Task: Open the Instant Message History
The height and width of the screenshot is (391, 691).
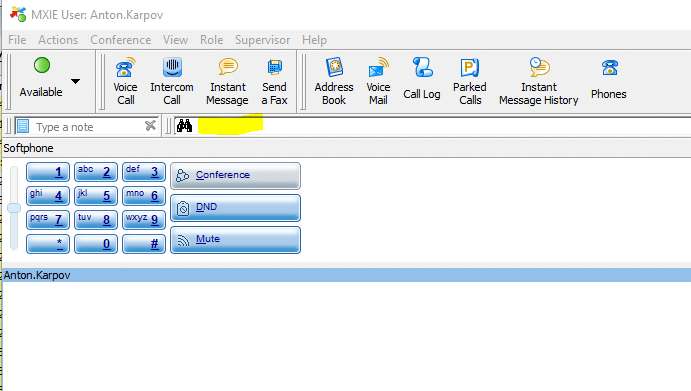Action: point(539,82)
